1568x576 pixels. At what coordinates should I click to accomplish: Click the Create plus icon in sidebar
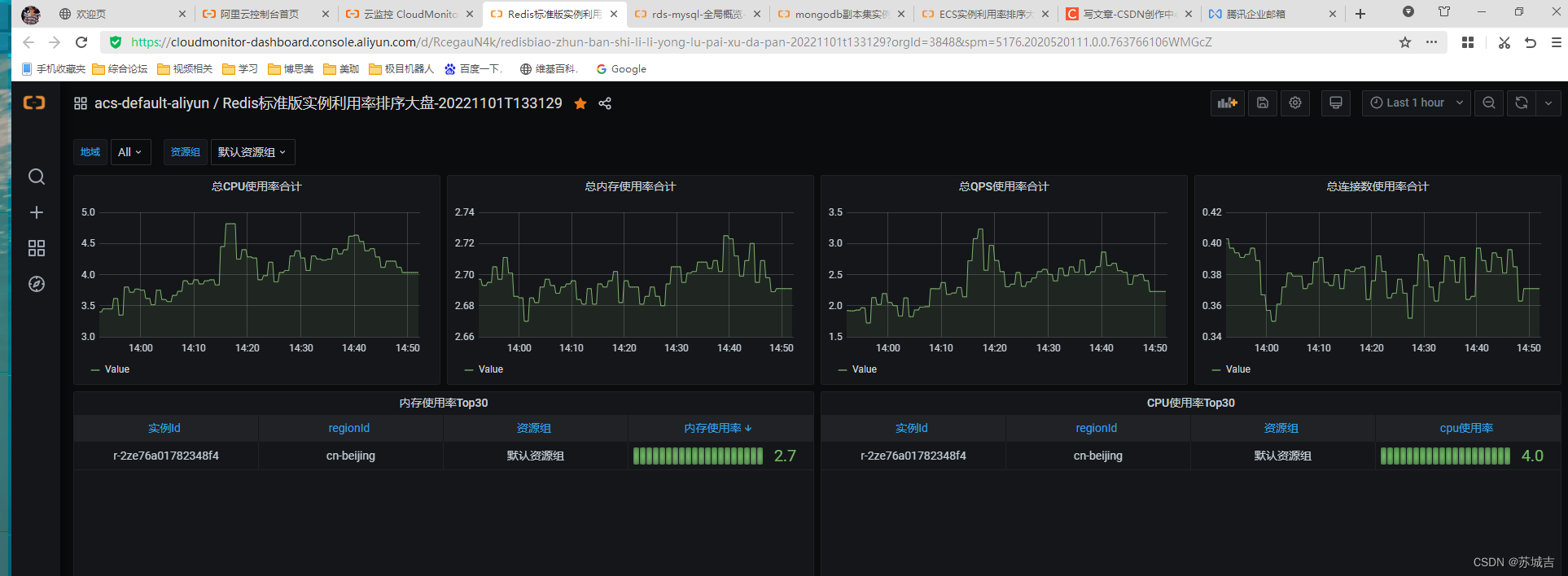click(37, 212)
